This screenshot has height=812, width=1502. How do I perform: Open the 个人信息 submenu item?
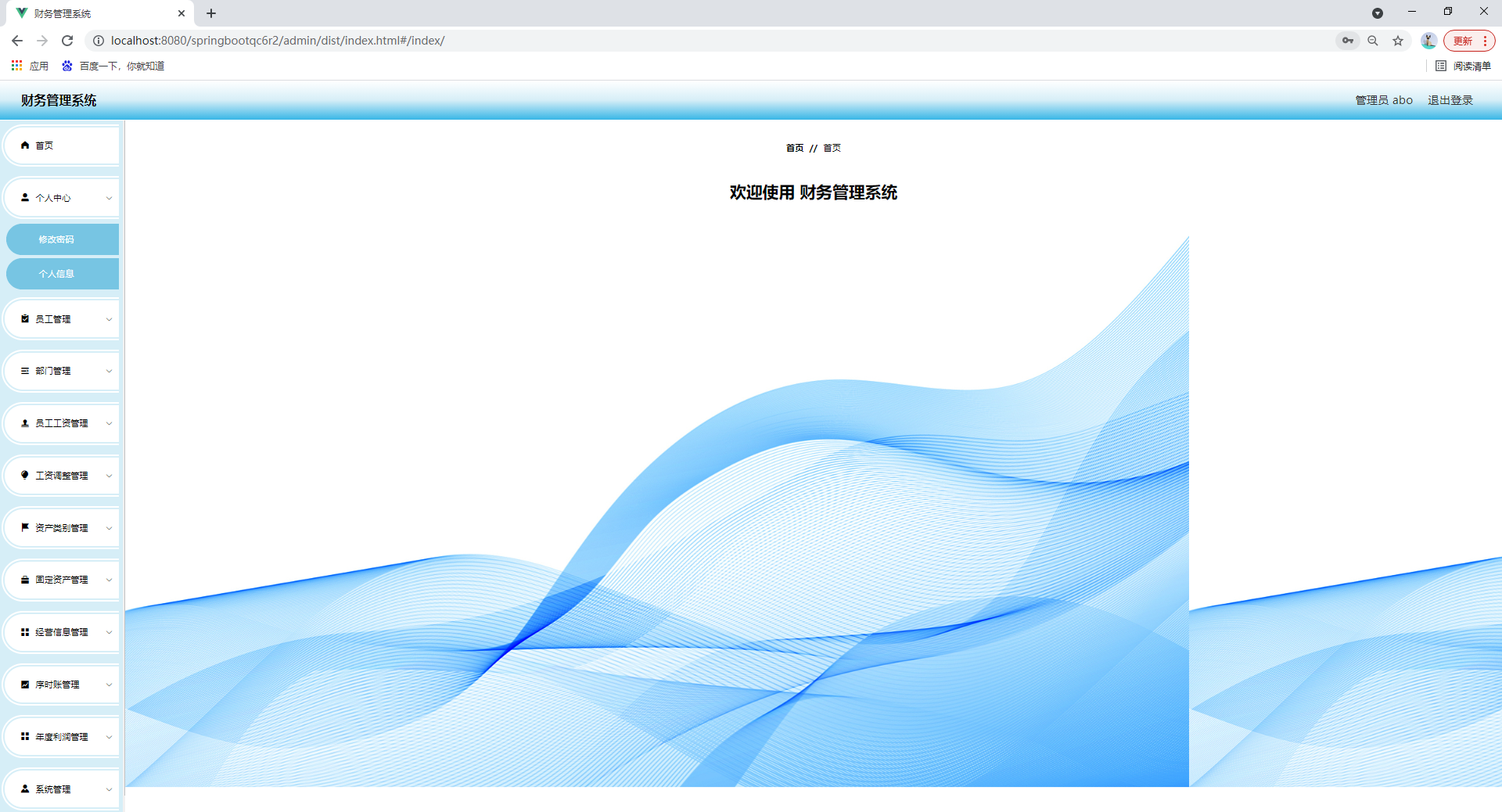click(x=56, y=274)
